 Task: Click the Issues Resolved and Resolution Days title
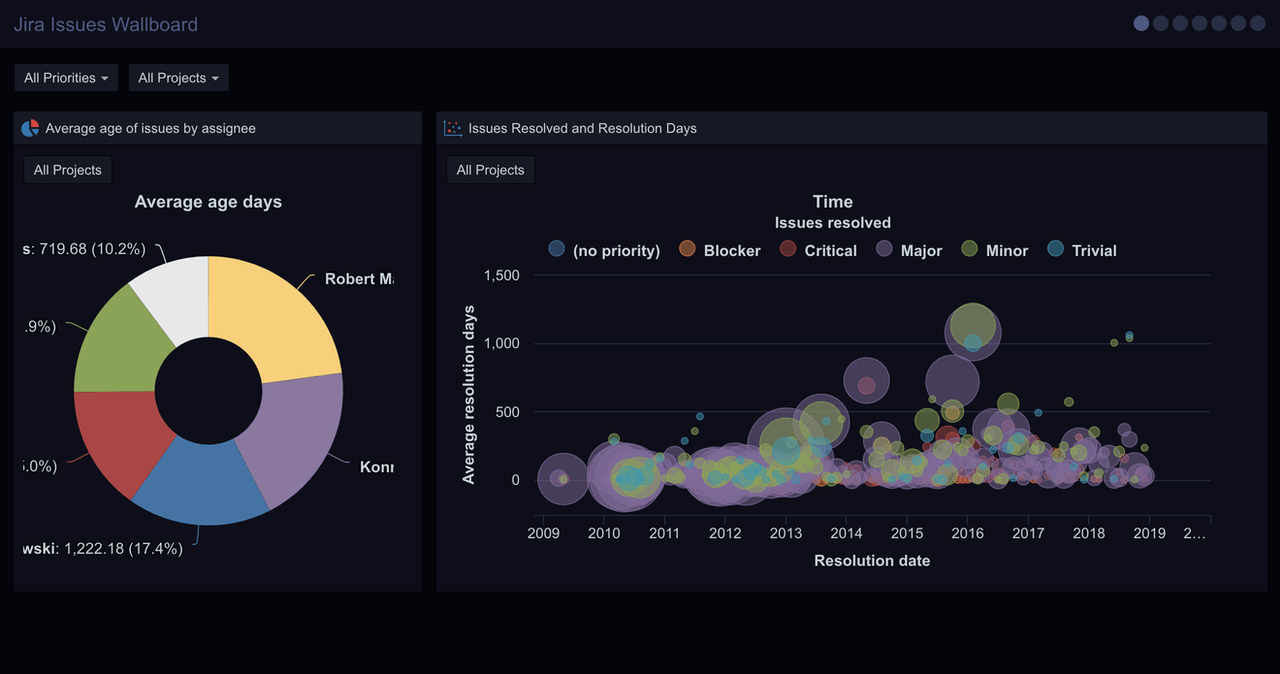582,128
